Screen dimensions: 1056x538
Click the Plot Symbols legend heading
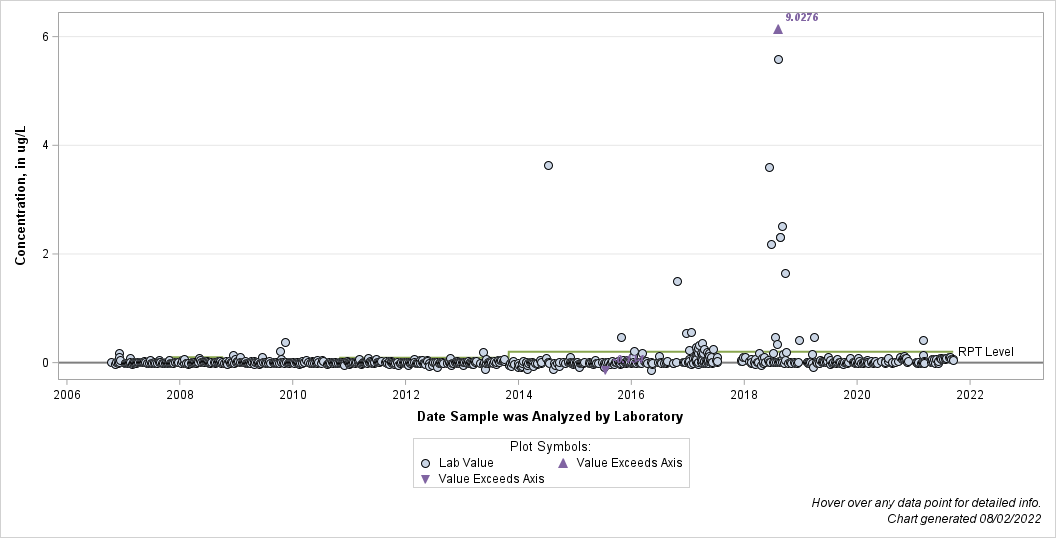coord(550,446)
